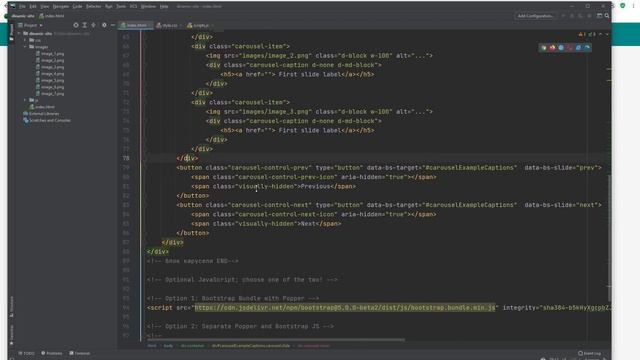Collapse the dinamic-site root folder

(x=19, y=33)
